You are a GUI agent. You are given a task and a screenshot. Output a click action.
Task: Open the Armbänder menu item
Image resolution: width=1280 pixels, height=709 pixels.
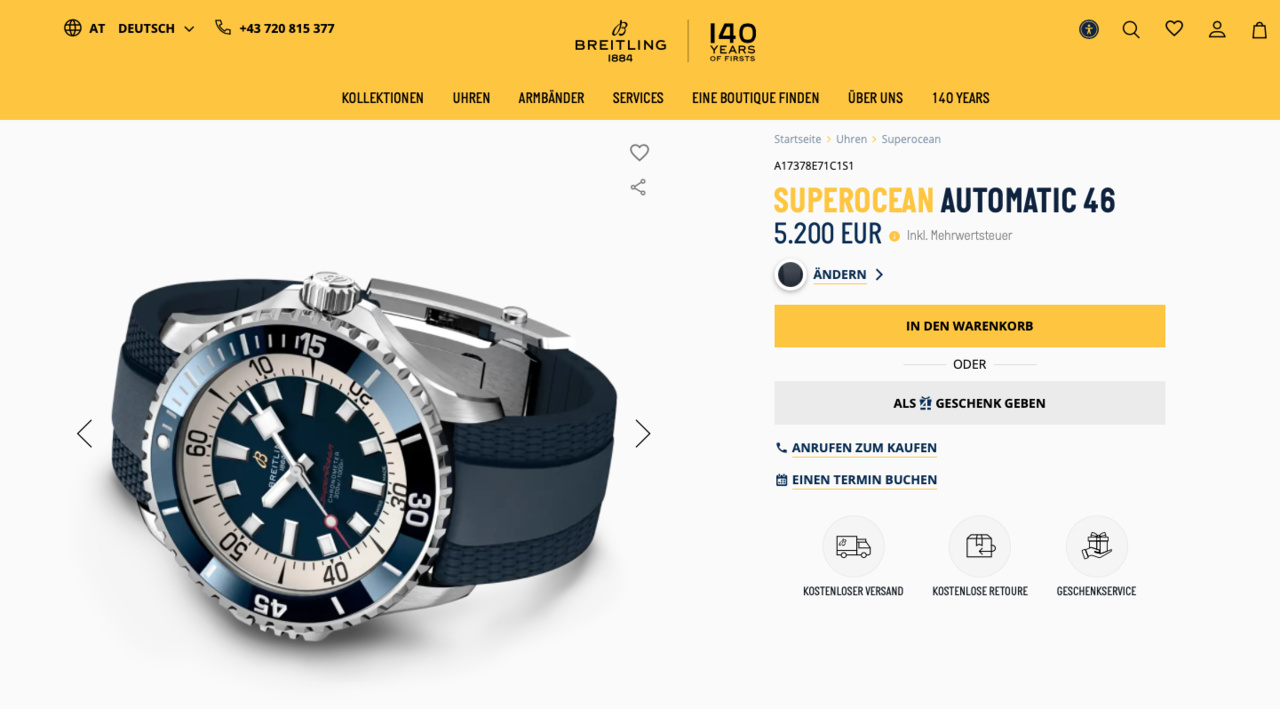coord(551,98)
